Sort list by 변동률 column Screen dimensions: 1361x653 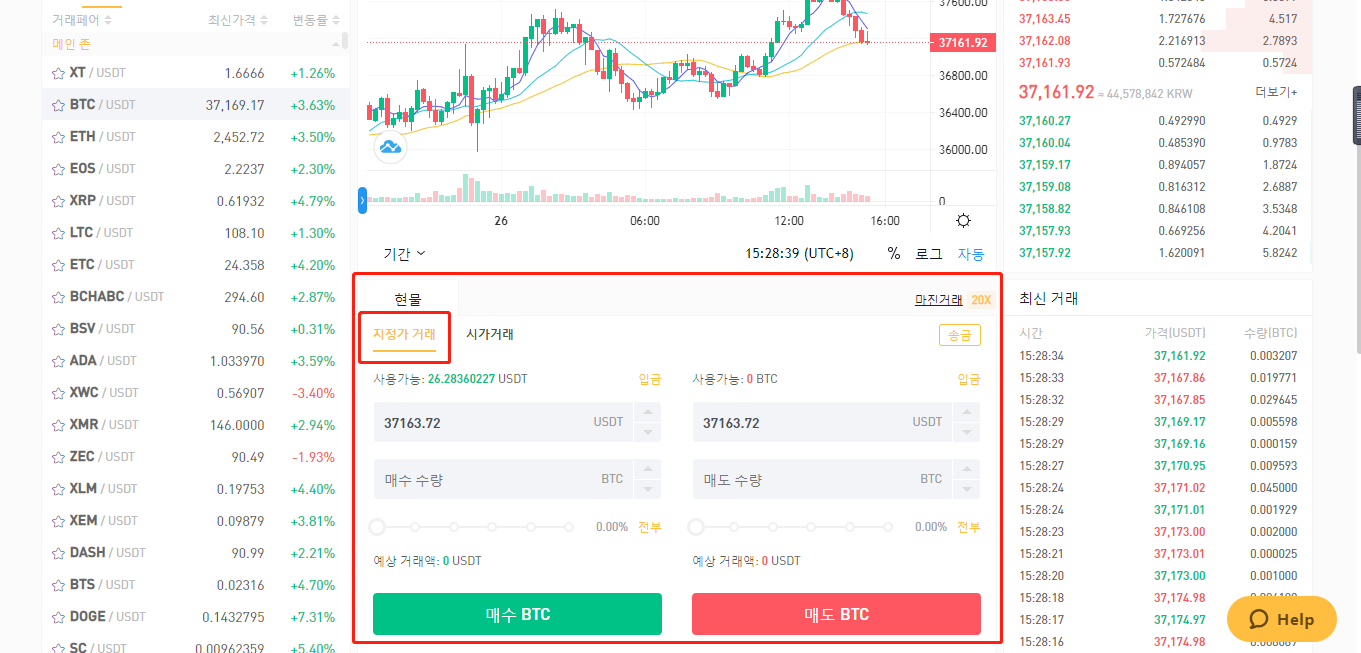click(316, 20)
